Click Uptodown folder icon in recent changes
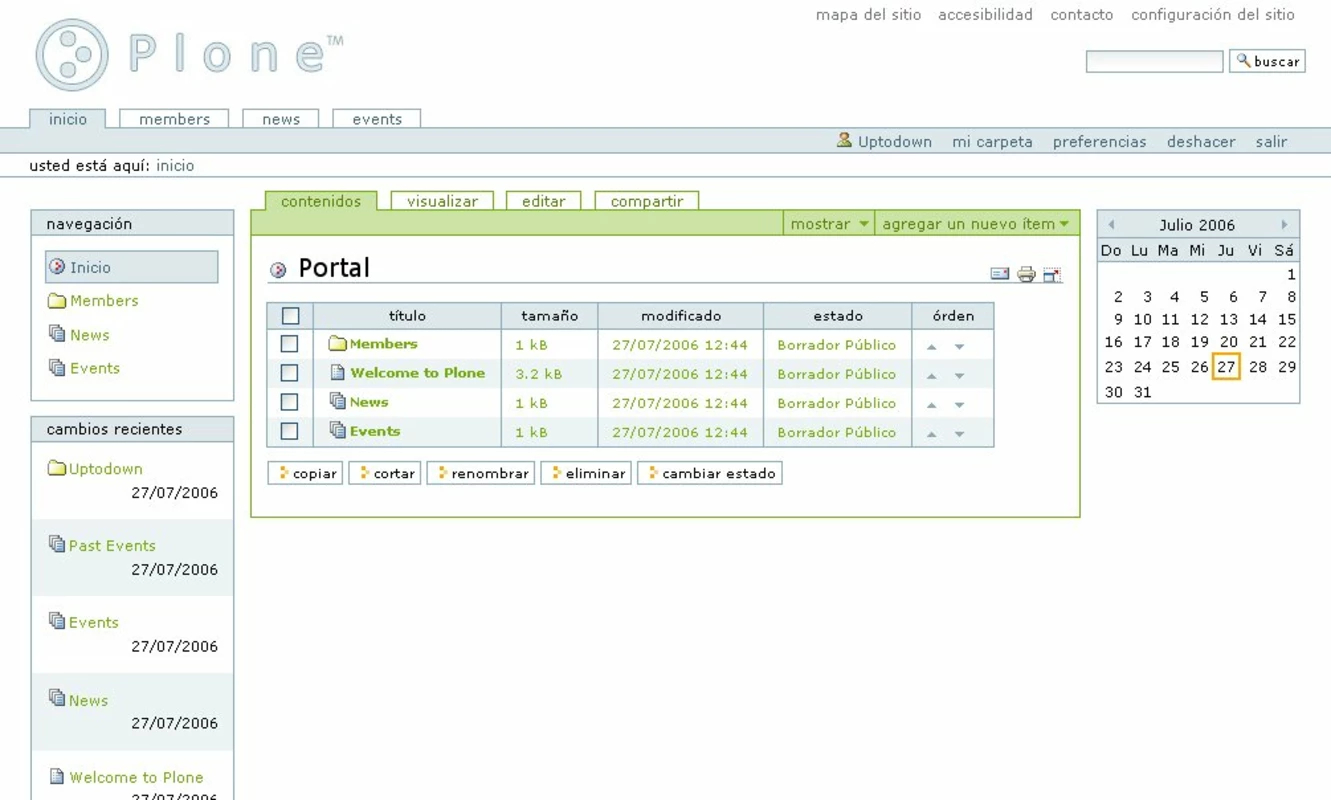 (57, 468)
